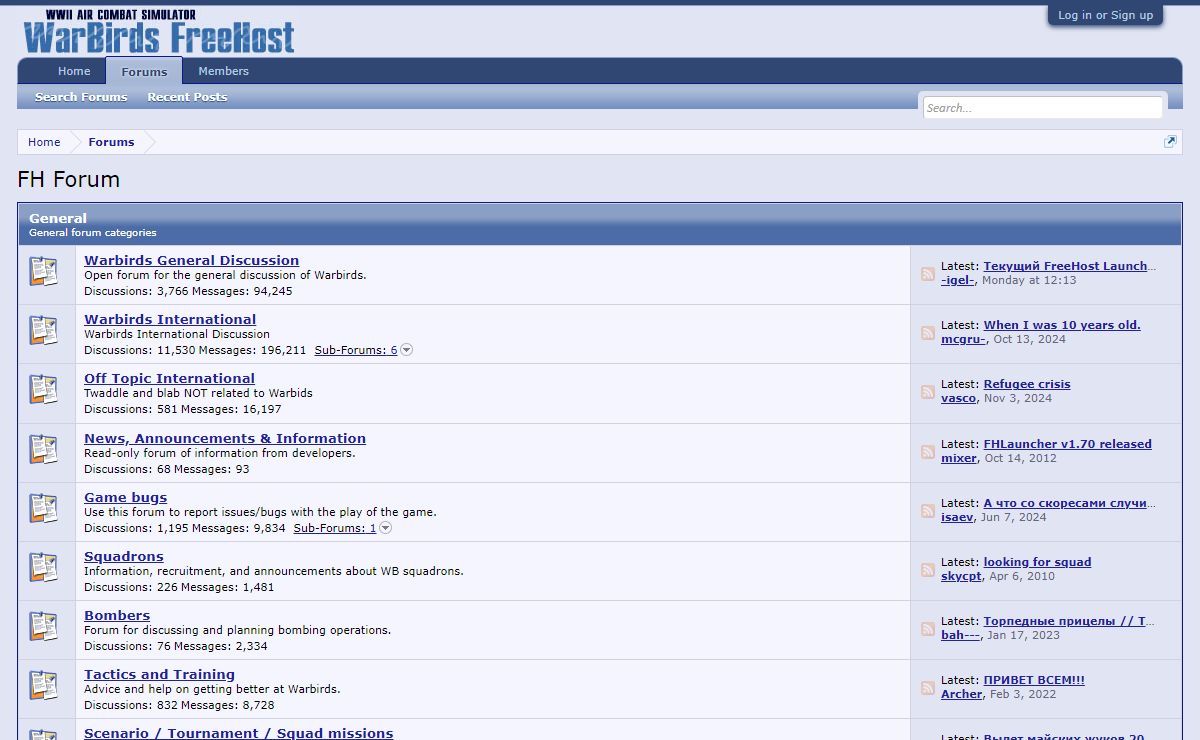Open Sub-Forums: 1 link
The width and height of the screenshot is (1200, 740).
335,528
